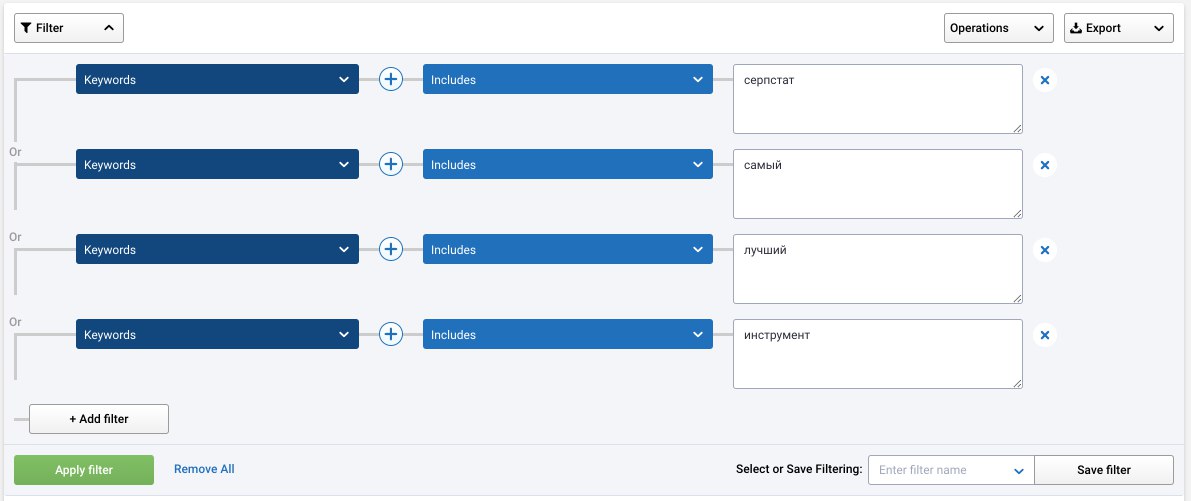Viewport: 1191px width, 501px height.
Task: Click the Remove All link
Action: click(x=204, y=469)
